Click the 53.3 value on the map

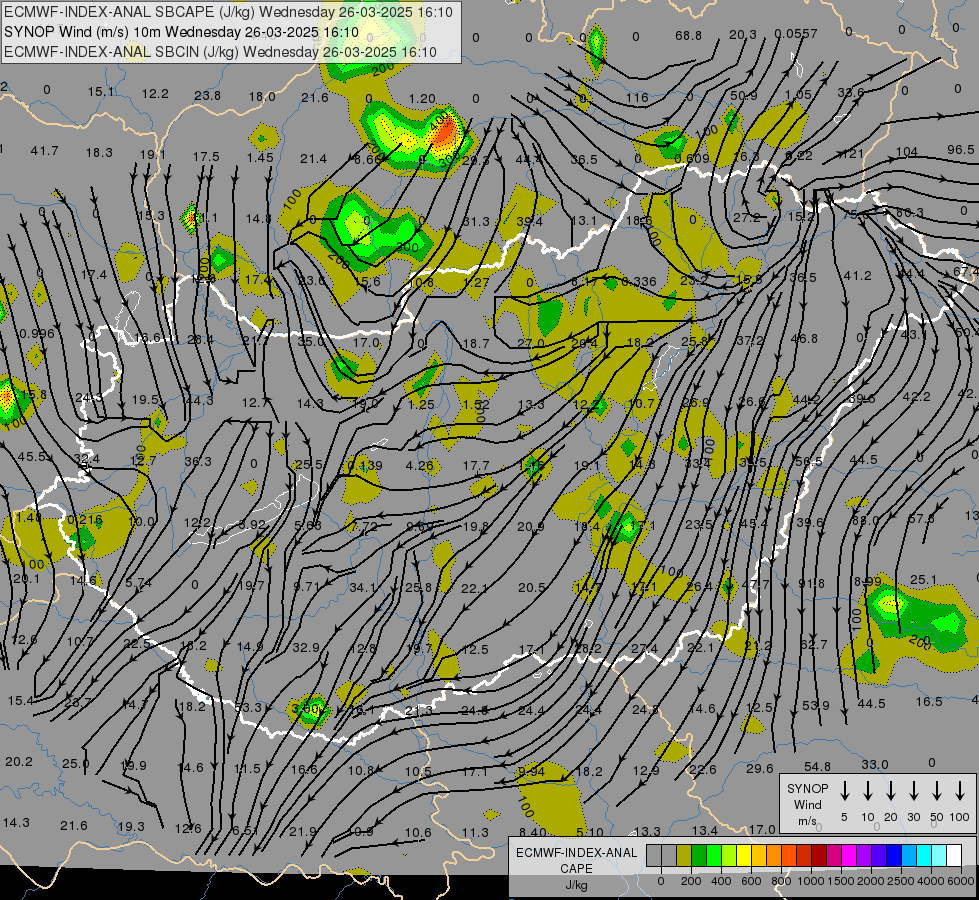248,708
